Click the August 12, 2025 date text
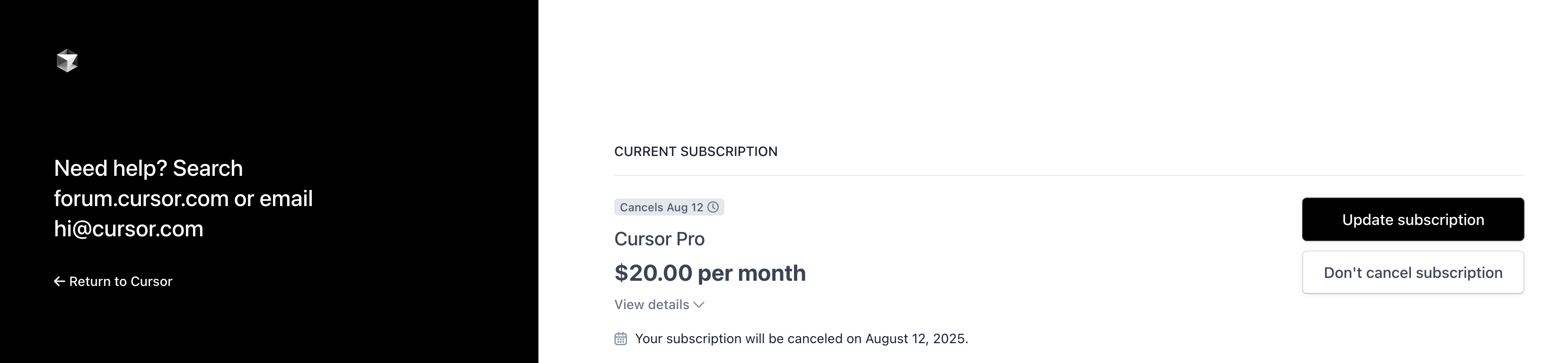1568x363 pixels. pyautogui.click(x=916, y=339)
